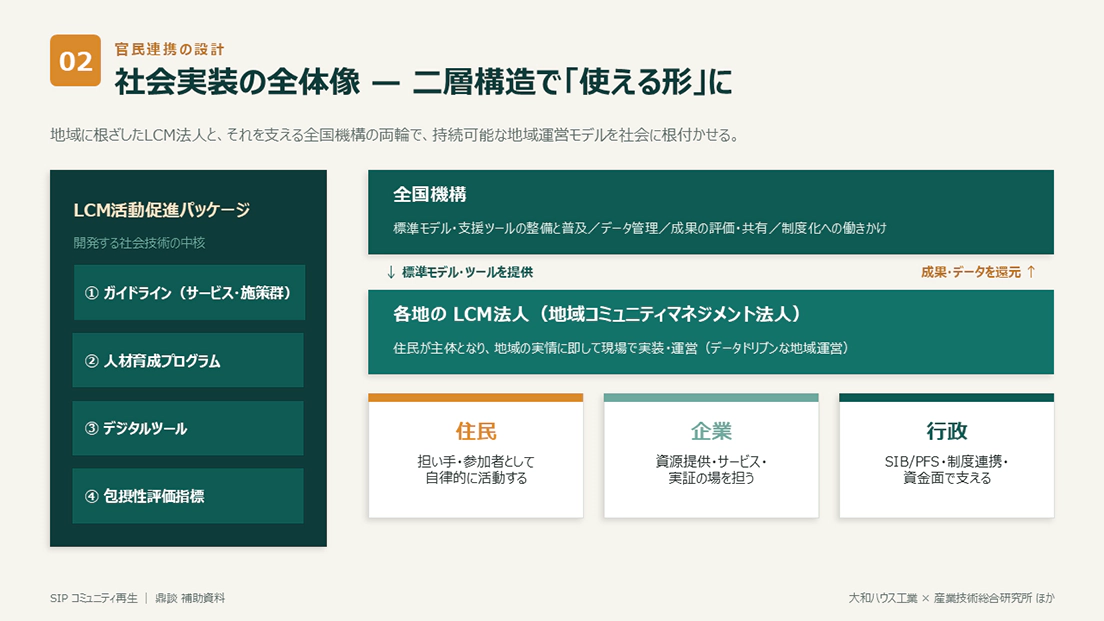Click the 各地の LCM法人 block
Viewport: 1104px width, 621px height.
pyautogui.click(x=710, y=332)
